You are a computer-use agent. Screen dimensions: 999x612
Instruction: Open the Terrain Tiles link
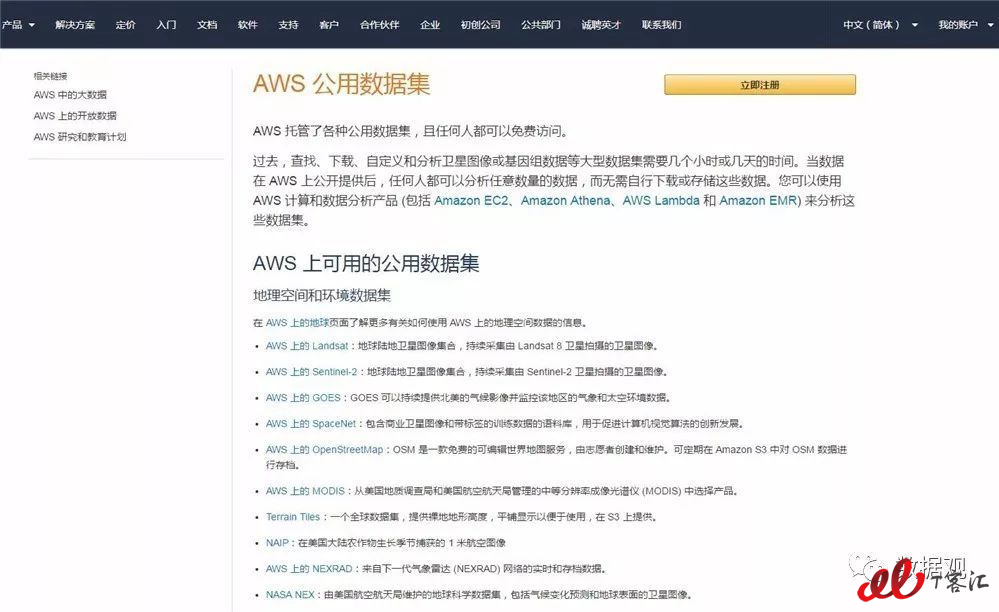pos(293,517)
